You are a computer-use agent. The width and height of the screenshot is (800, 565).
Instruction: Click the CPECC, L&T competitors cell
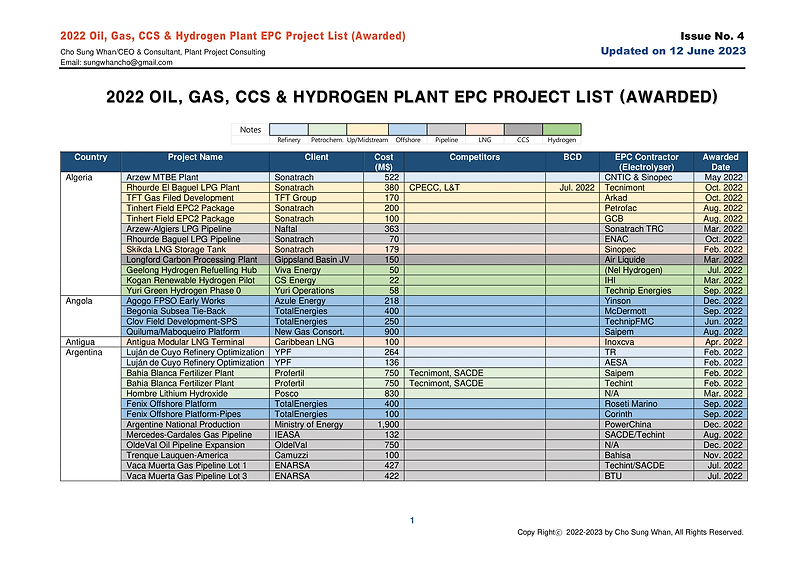474,187
